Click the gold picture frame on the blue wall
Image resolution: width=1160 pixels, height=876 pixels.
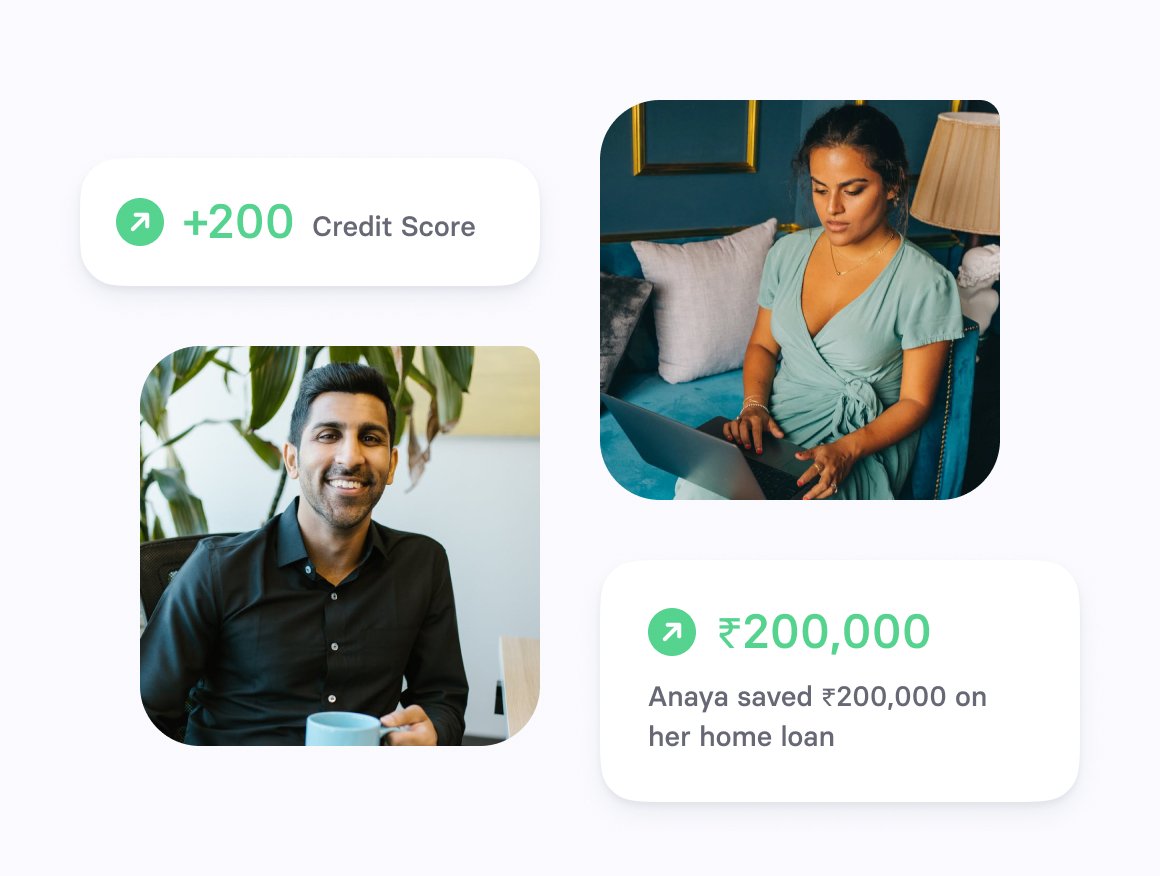pos(695,137)
